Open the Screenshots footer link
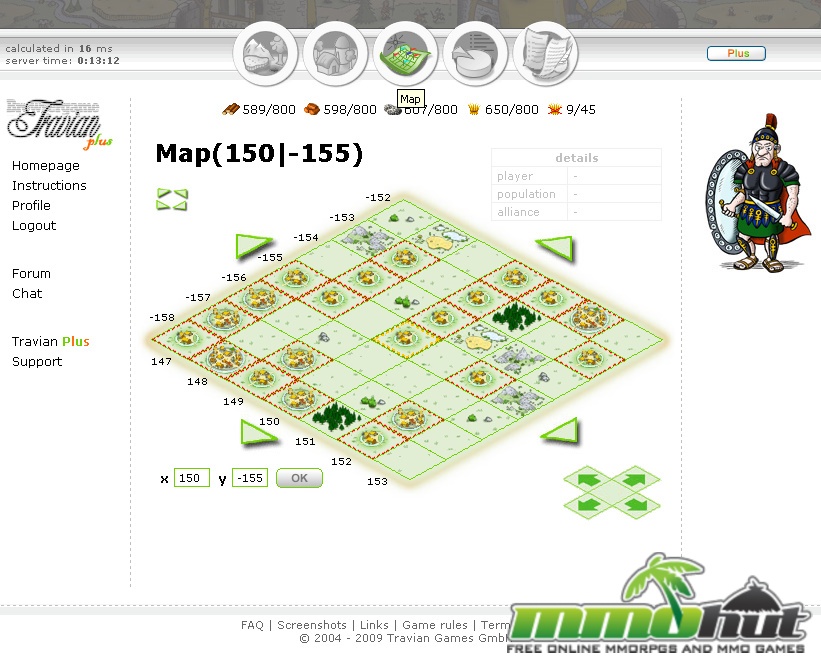Image resolution: width=821 pixels, height=659 pixels. 312,625
